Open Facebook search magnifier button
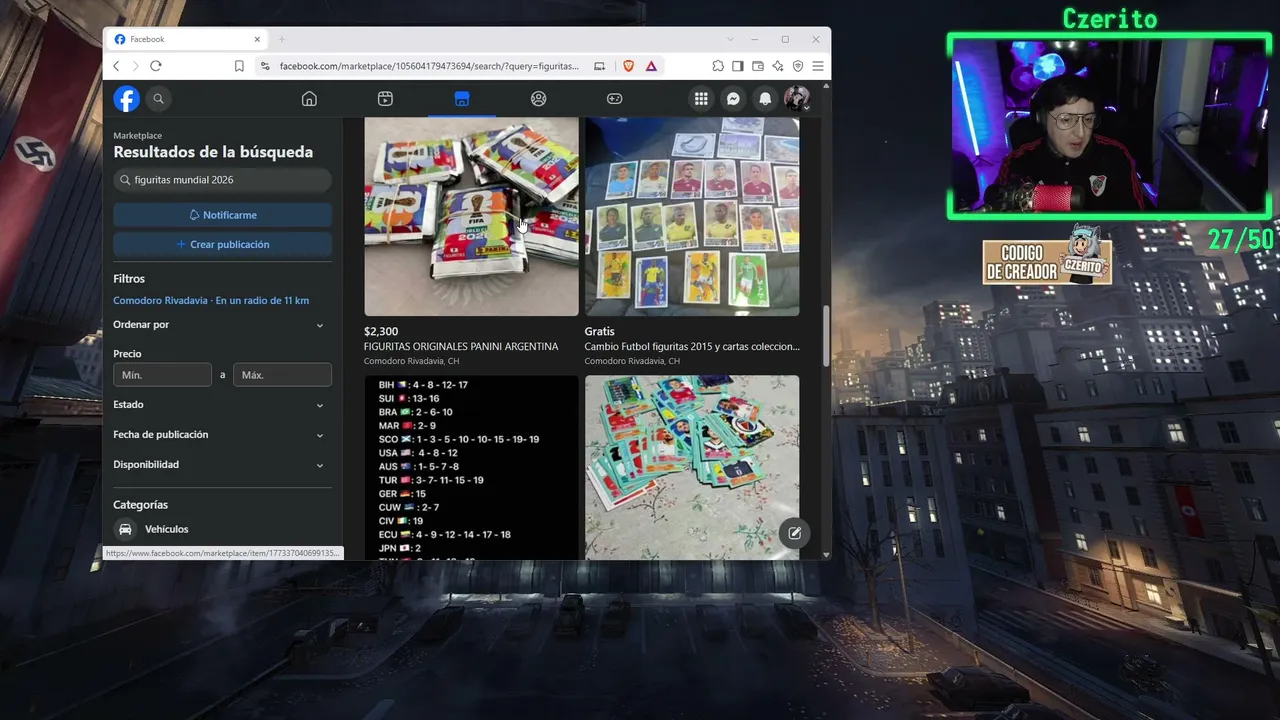Screen dimensions: 1280x720 (158, 99)
